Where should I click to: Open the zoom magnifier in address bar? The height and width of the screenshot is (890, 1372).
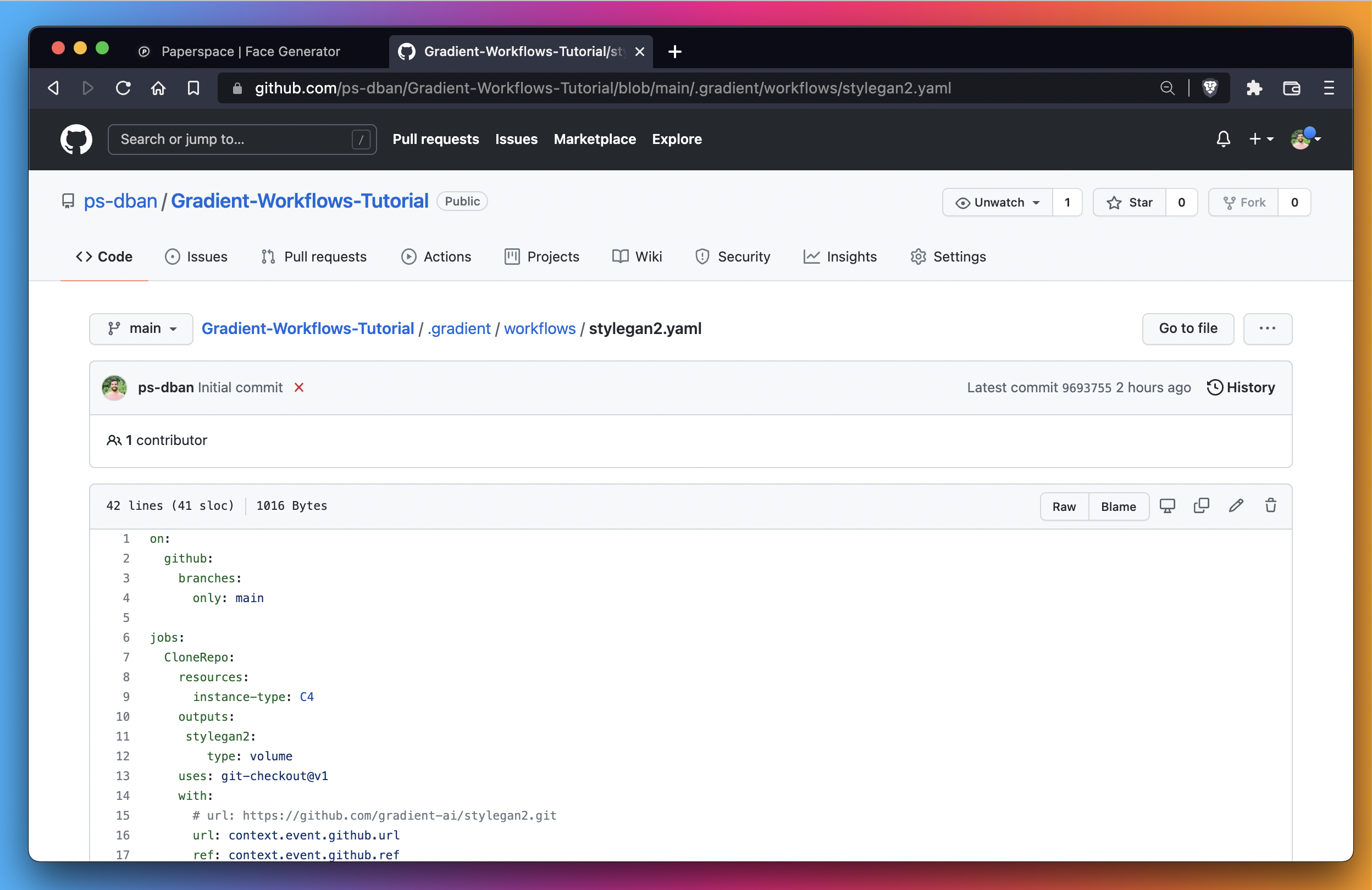click(1167, 88)
